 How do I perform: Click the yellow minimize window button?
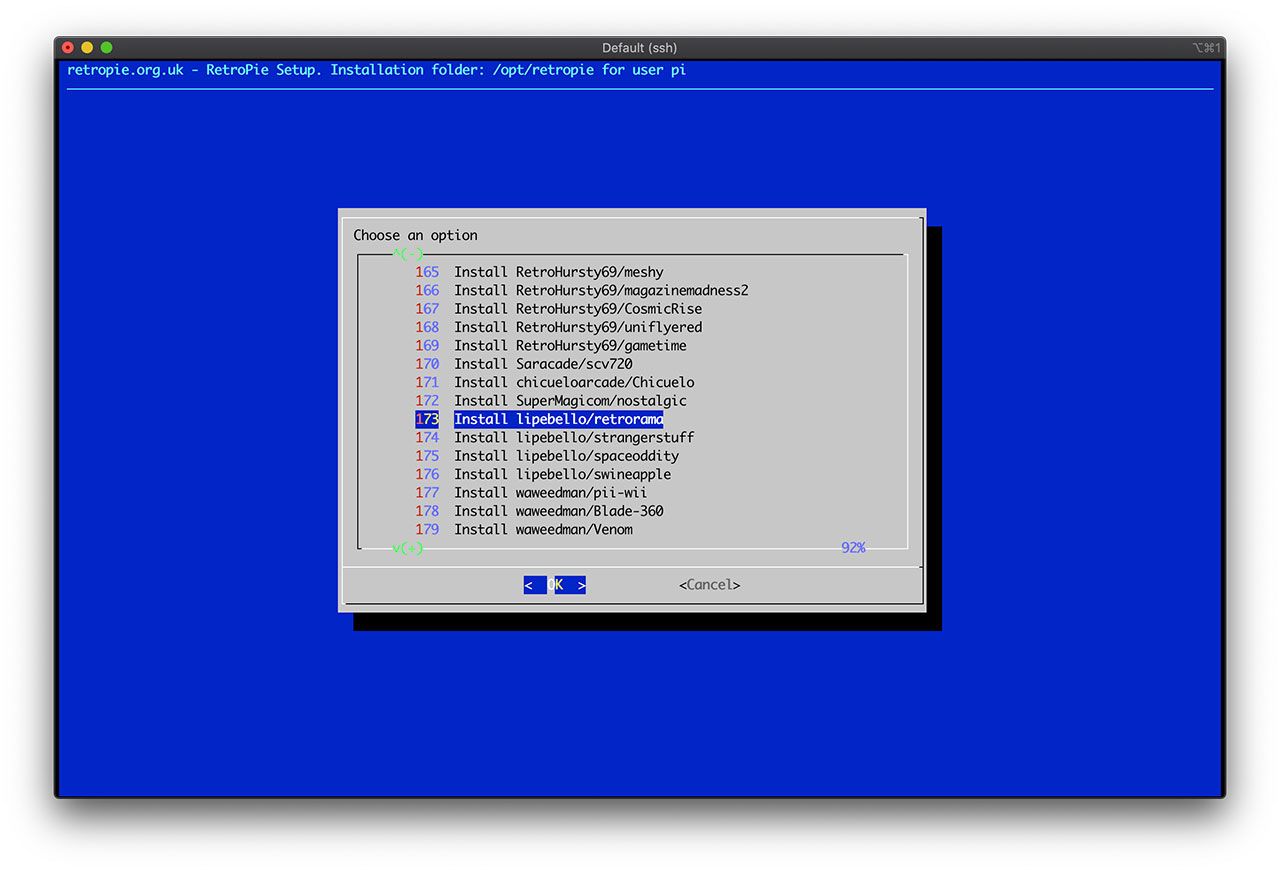(x=87, y=48)
